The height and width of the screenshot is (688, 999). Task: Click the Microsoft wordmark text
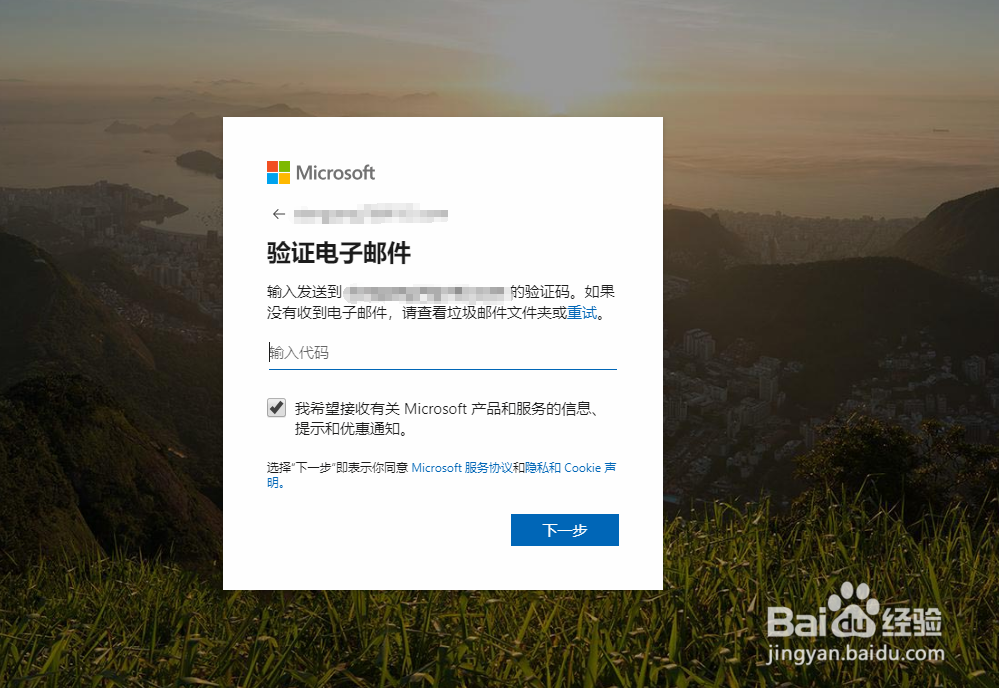click(335, 173)
